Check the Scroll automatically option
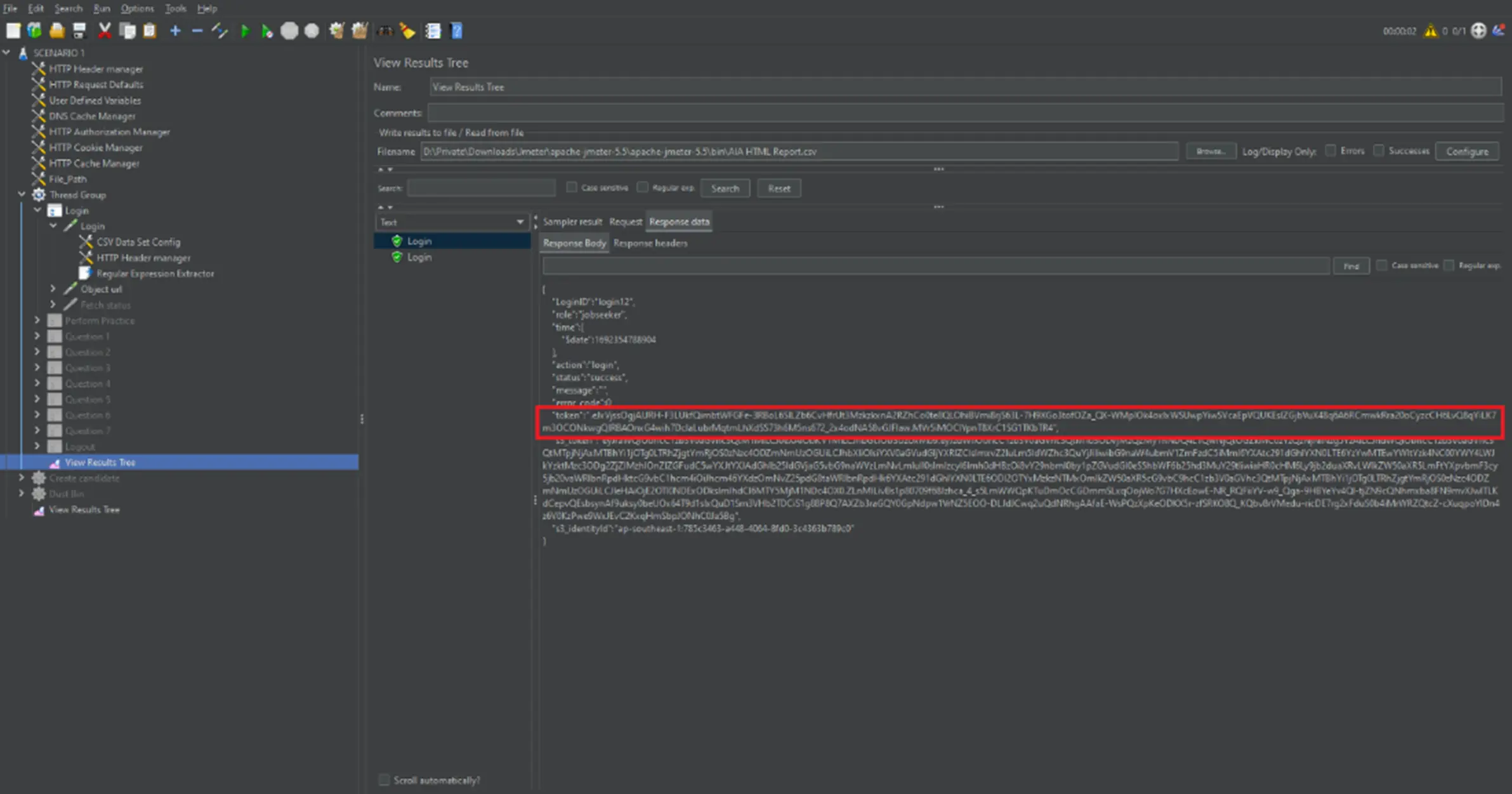Image resolution: width=1512 pixels, height=794 pixels. click(x=384, y=779)
